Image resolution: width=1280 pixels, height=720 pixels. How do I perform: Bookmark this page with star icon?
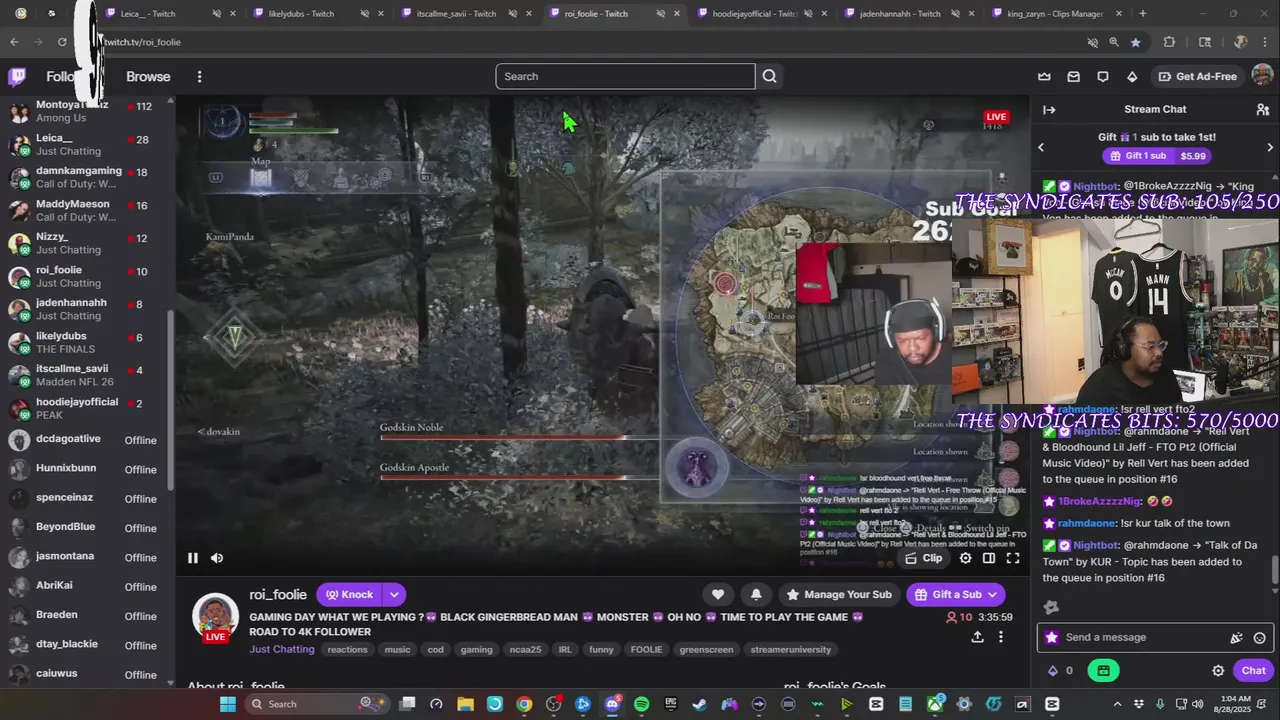1135,42
